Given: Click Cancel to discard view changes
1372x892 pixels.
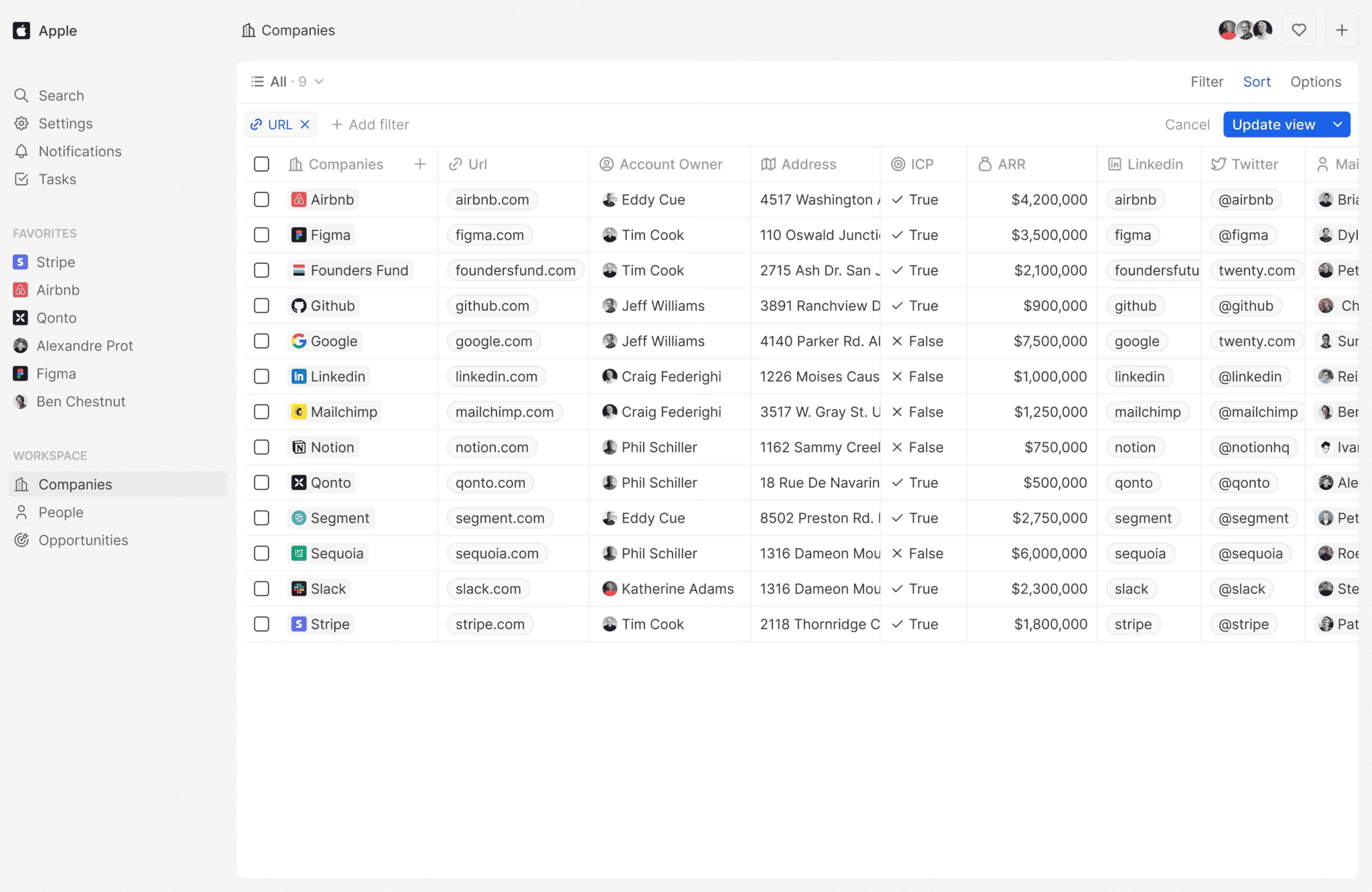Looking at the screenshot, I should (1186, 124).
